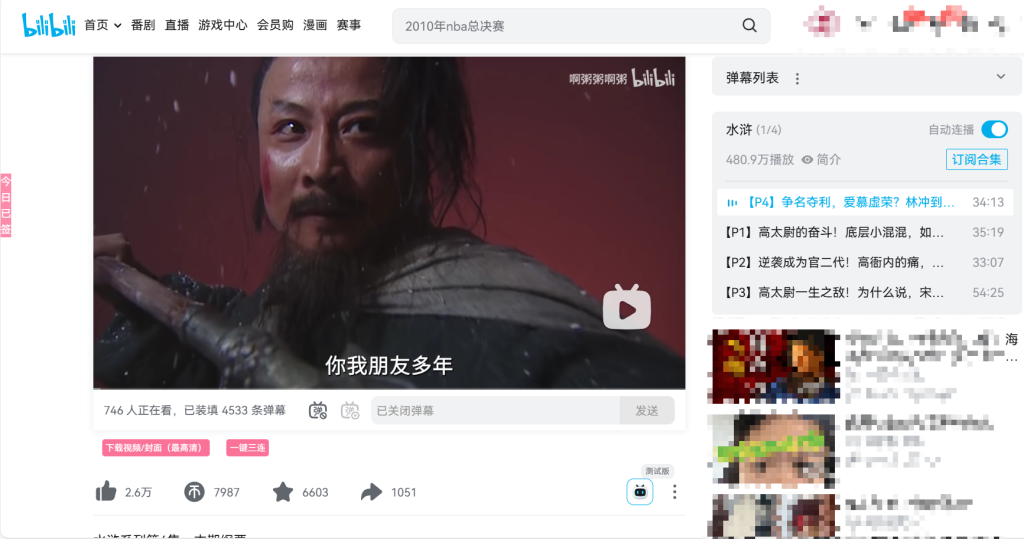Go to 番剧 in top navigation
Screen dimensions: 1024x539
coord(143,25)
